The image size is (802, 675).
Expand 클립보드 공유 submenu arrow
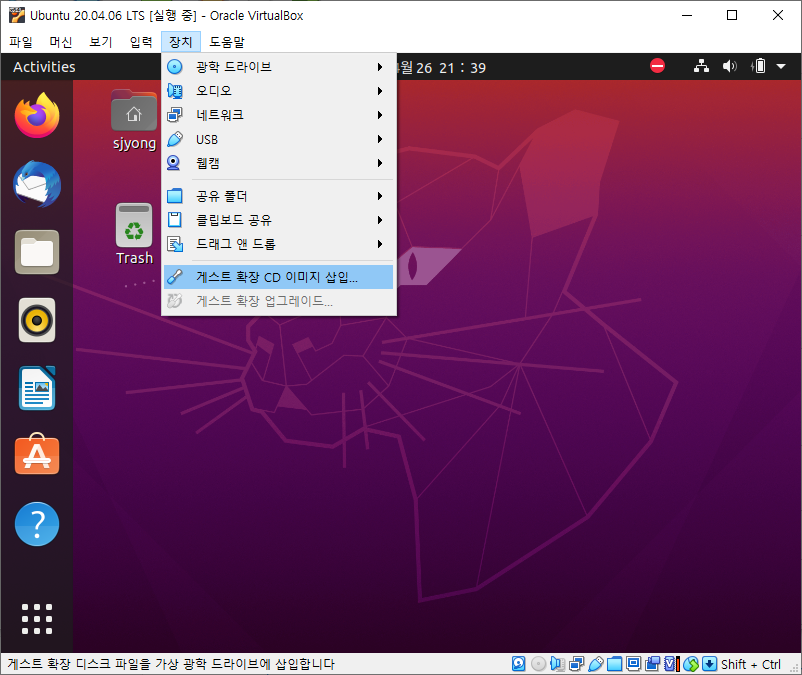[380, 220]
